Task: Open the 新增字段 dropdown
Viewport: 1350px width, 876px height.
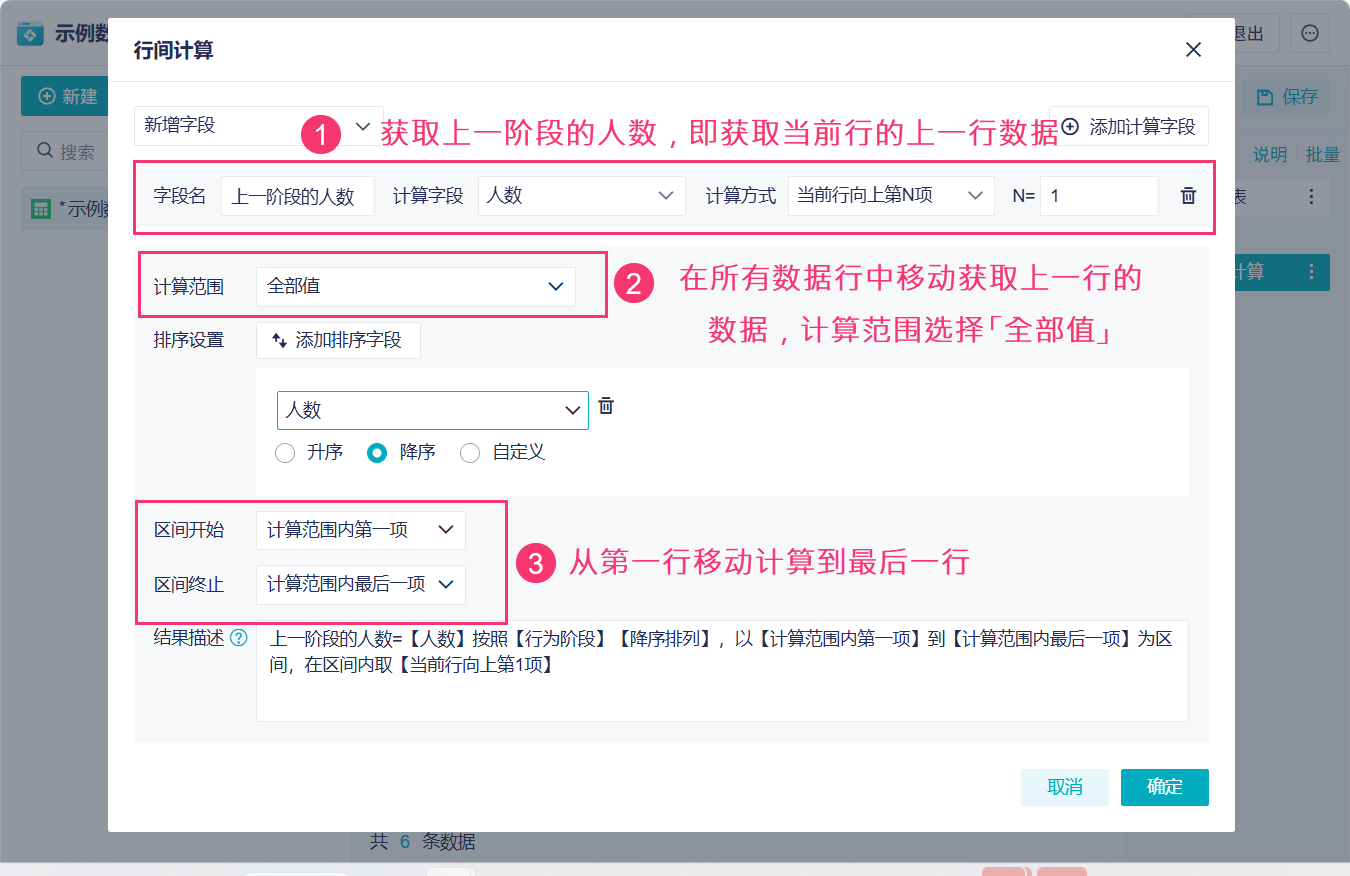Action: [259, 125]
